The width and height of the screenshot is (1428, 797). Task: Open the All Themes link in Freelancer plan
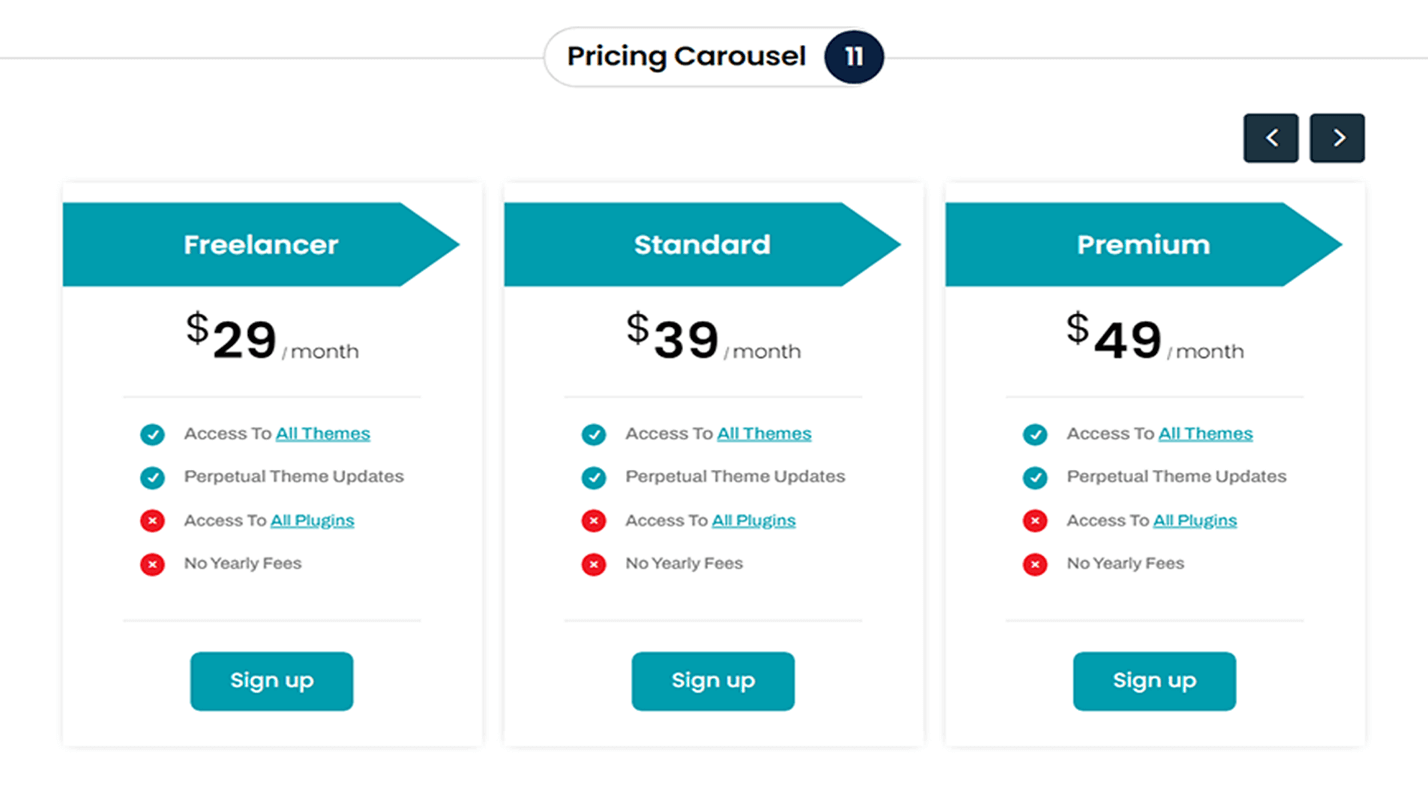point(323,434)
